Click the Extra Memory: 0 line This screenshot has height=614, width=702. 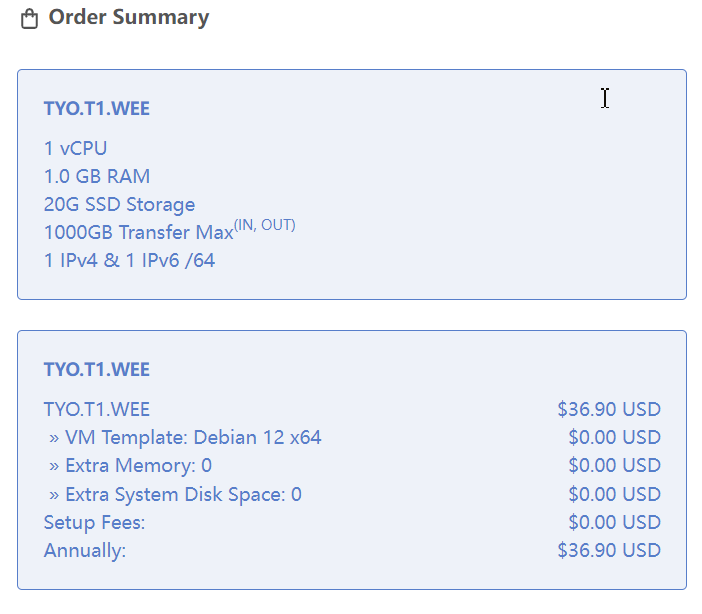tap(130, 466)
